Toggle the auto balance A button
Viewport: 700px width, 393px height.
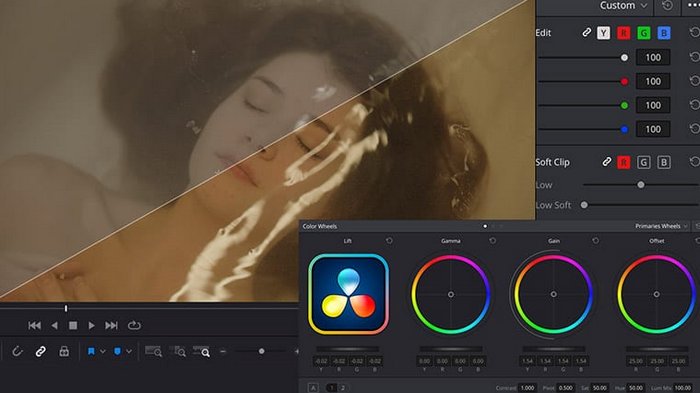coord(313,388)
